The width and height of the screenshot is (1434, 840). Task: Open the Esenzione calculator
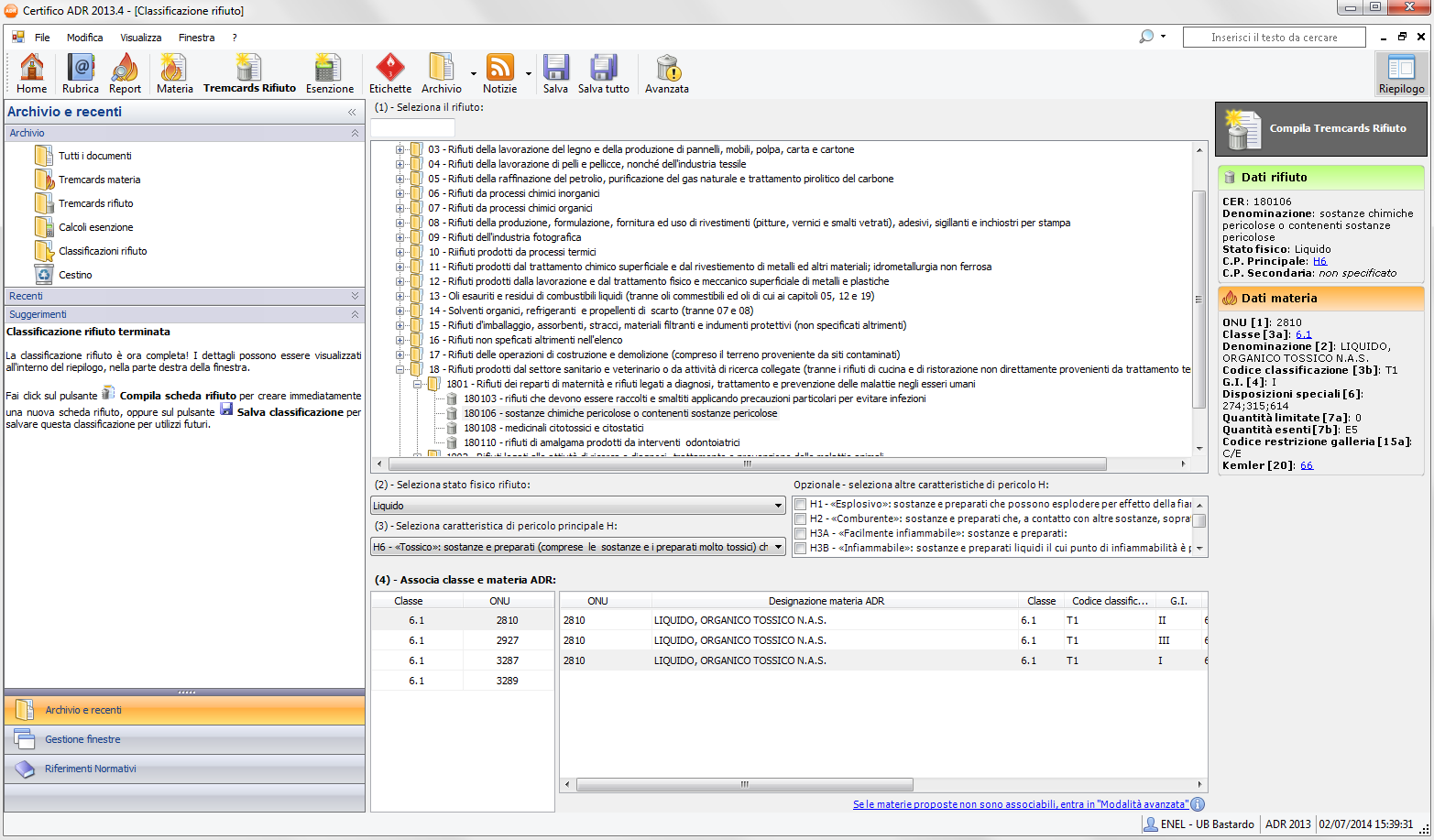329,73
